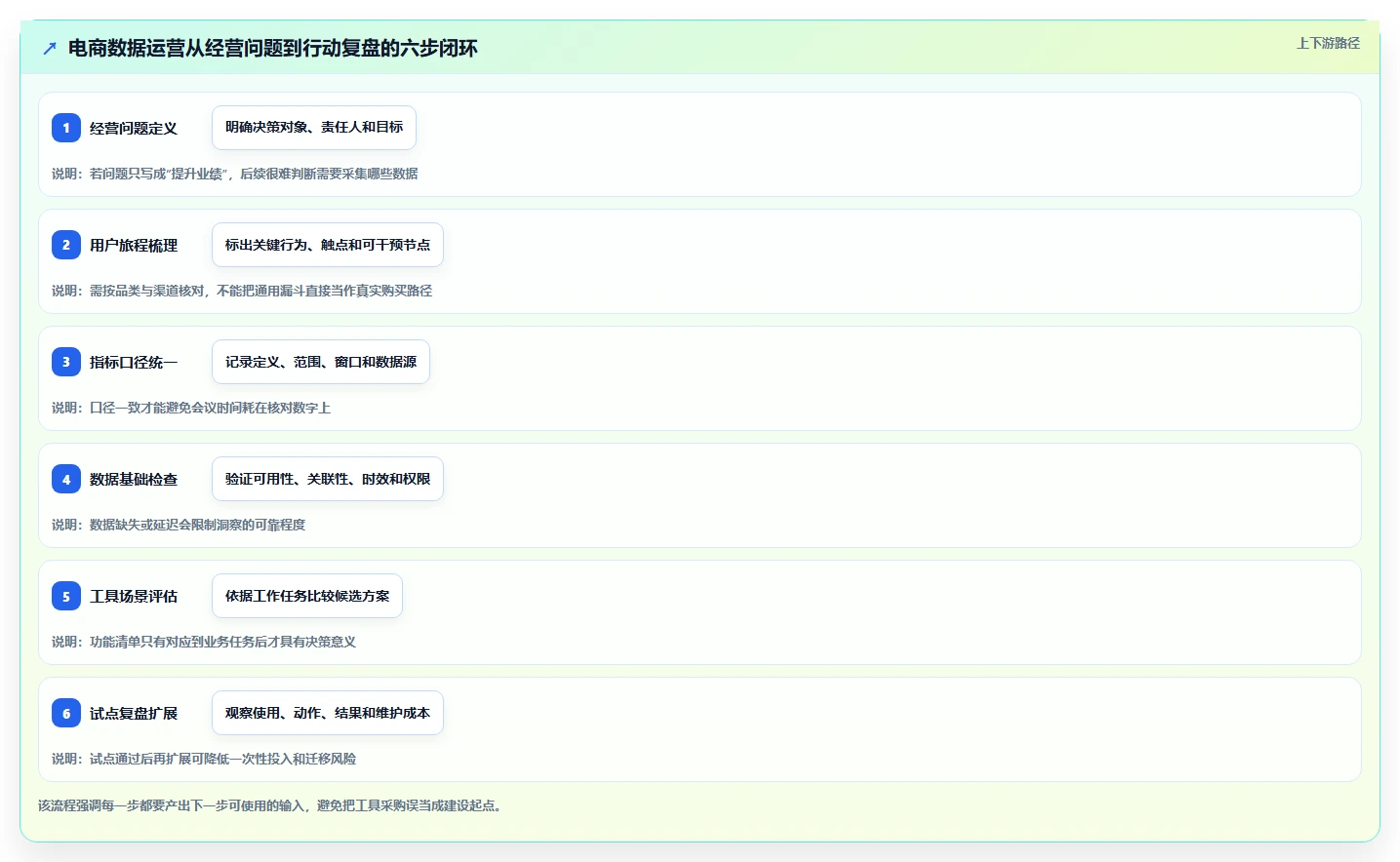This screenshot has width=1400, height=862.
Task: Click the note 需按品类与渠道核对 under step 2
Action: 242,291
